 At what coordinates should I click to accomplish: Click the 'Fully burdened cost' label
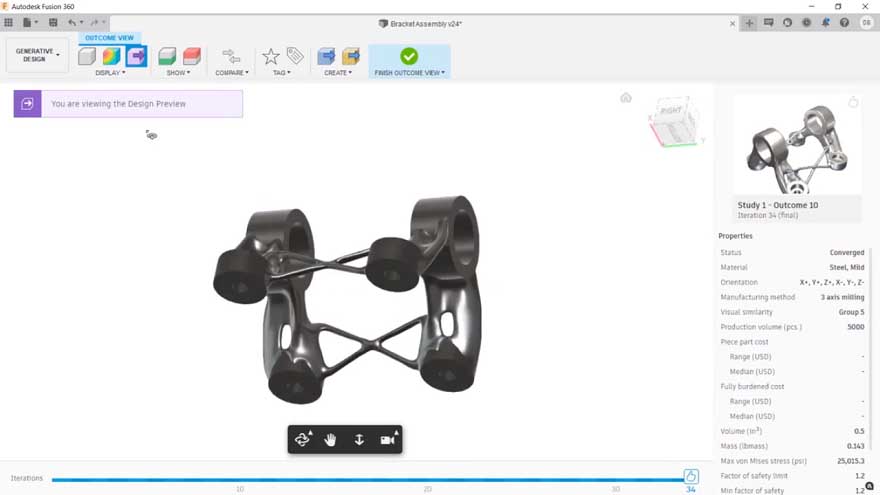click(752, 387)
